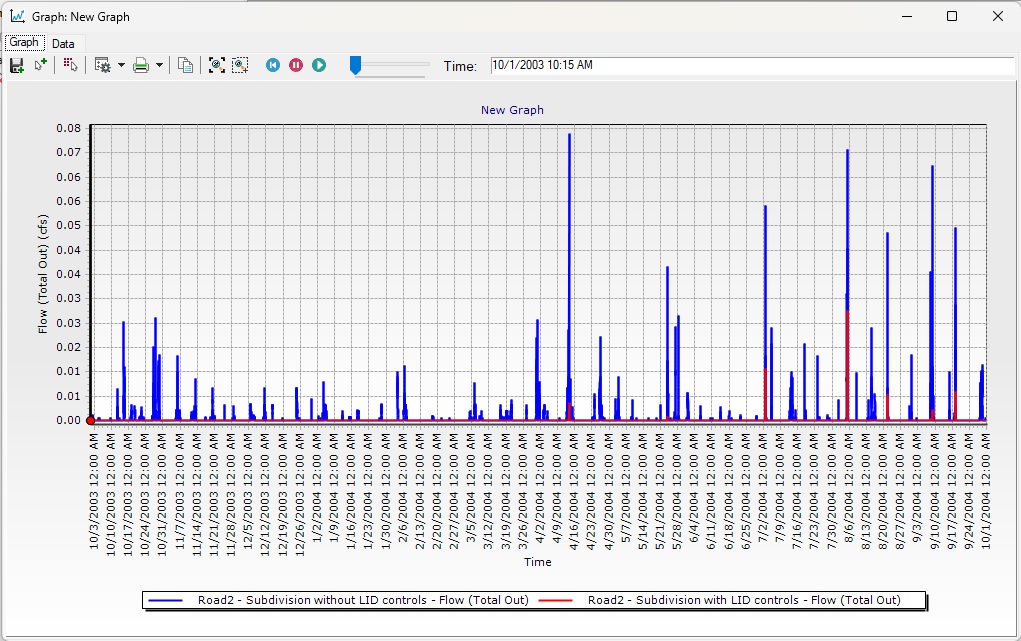Expand the print dropdown arrow
The image size is (1021, 641).
pos(159,66)
